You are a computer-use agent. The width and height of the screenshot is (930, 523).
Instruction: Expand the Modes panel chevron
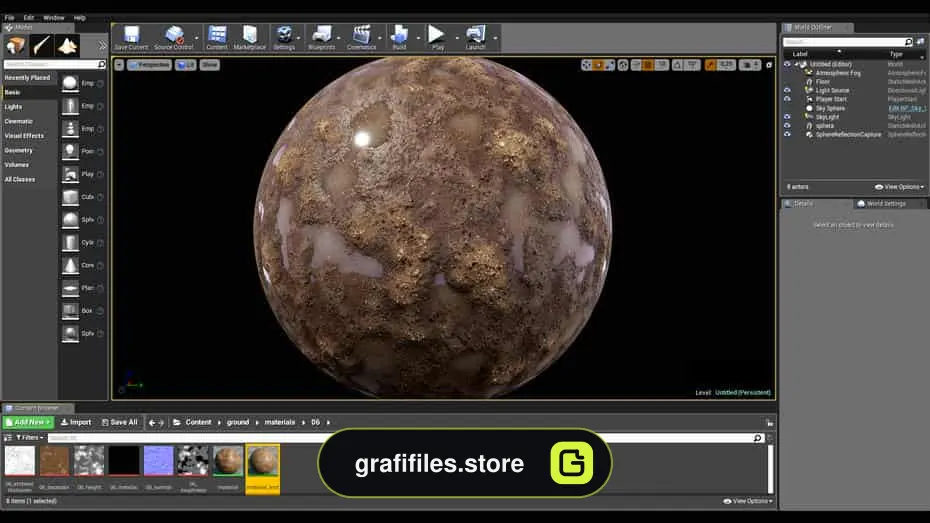[x=103, y=46]
